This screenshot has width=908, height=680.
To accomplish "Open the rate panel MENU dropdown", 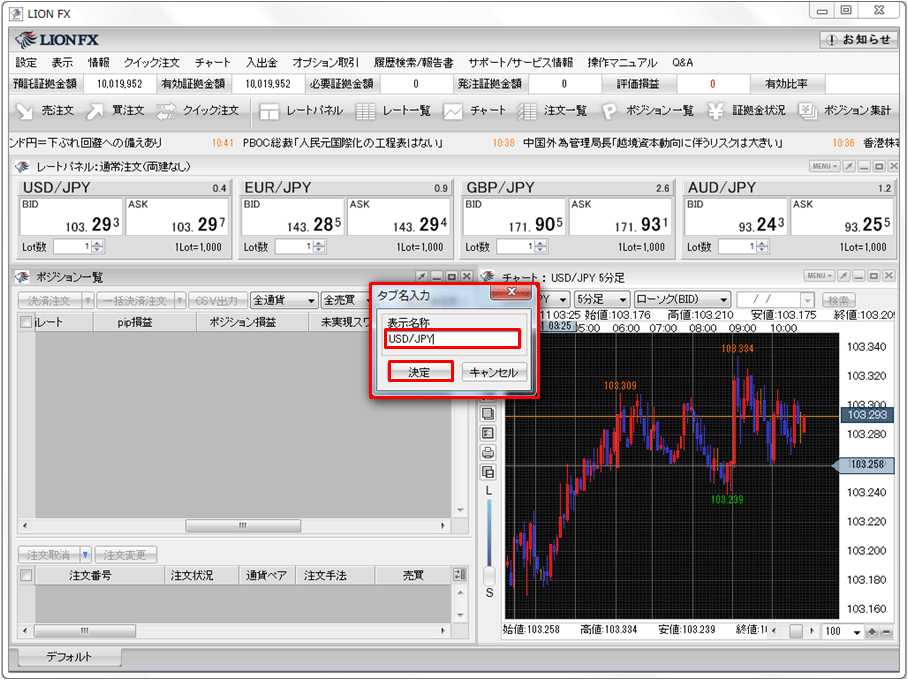I will click(824, 167).
